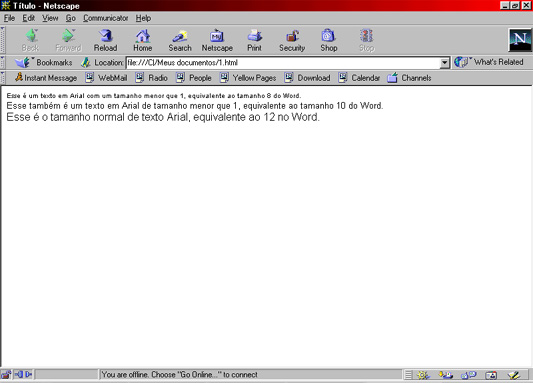Expand the Location URL dropdown arrow
533x383 pixels.
click(x=445, y=63)
